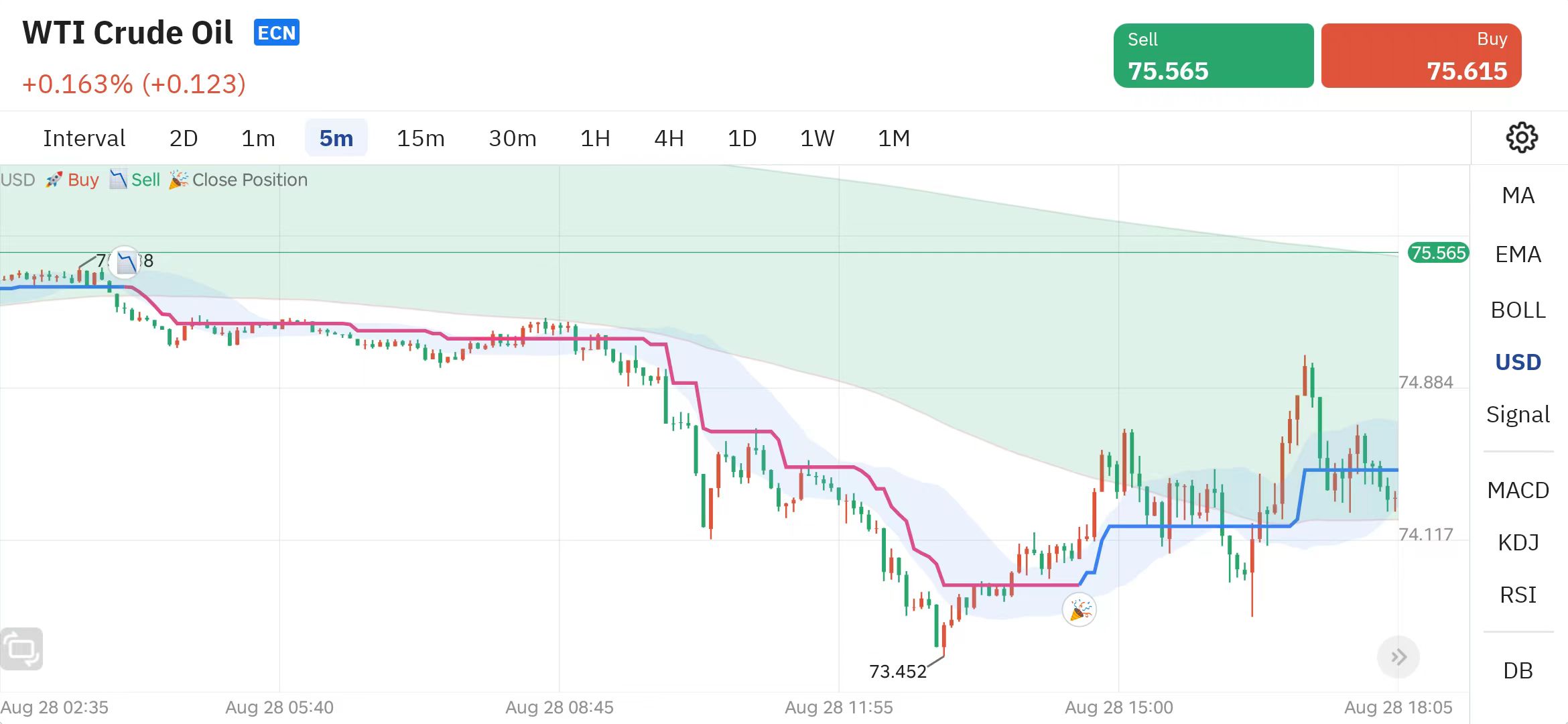Select the Signal indicator option
This screenshot has height=724, width=1568.
[x=1518, y=414]
